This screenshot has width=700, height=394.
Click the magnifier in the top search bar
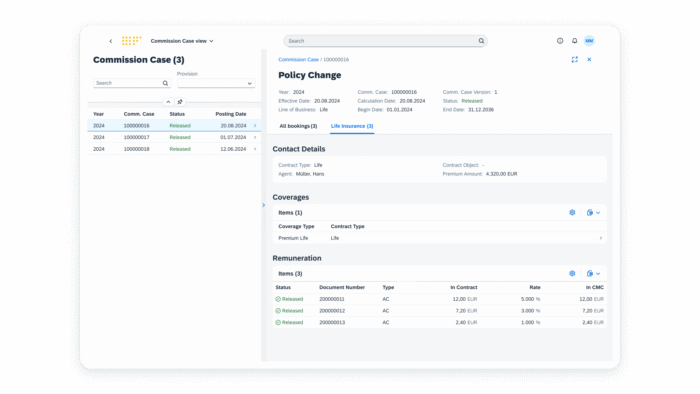coord(481,41)
